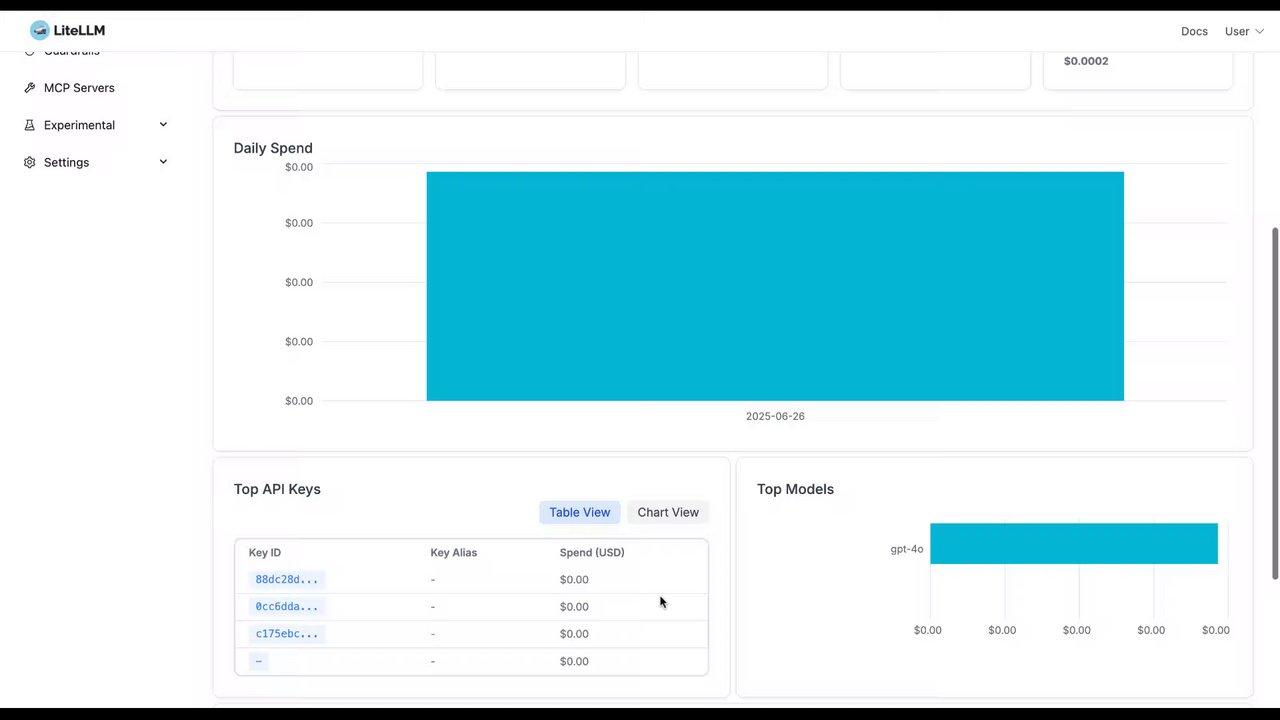This screenshot has height=720, width=1280.
Task: Open key ID 0cc6dda...
Action: [x=287, y=606]
